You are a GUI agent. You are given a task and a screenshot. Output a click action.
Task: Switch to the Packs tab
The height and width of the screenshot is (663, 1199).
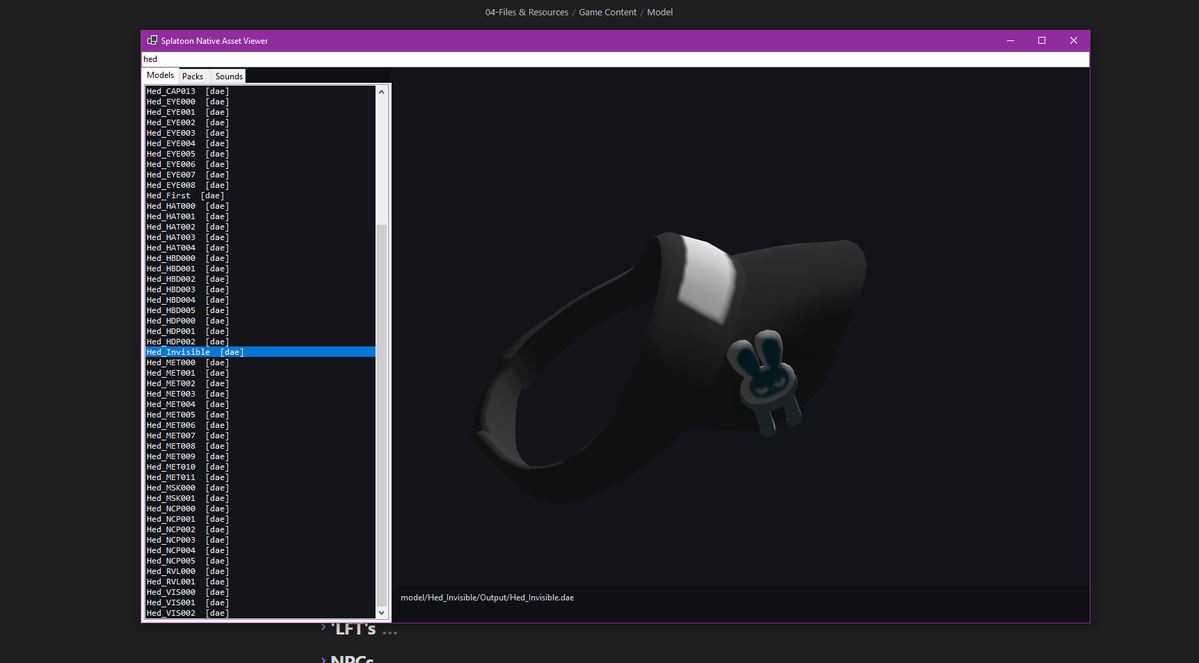coord(193,76)
